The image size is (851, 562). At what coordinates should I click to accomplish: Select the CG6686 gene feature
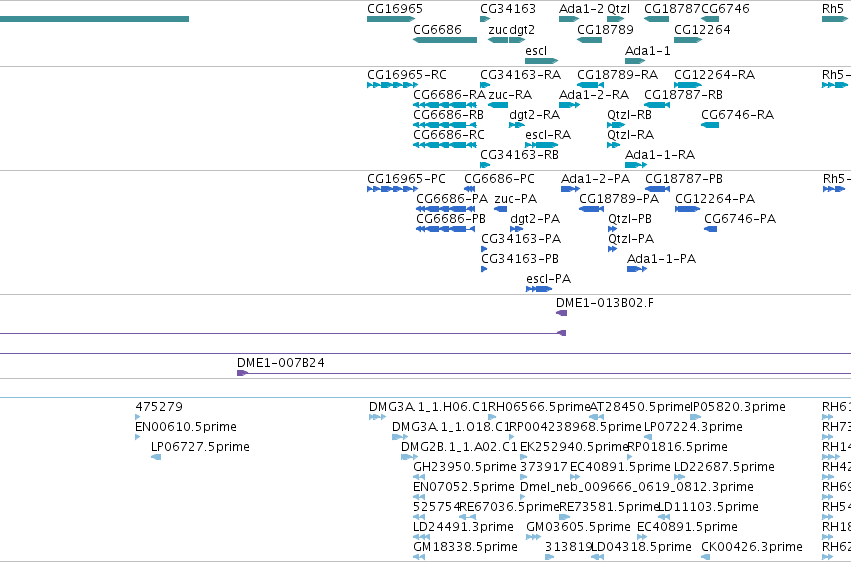pos(445,40)
